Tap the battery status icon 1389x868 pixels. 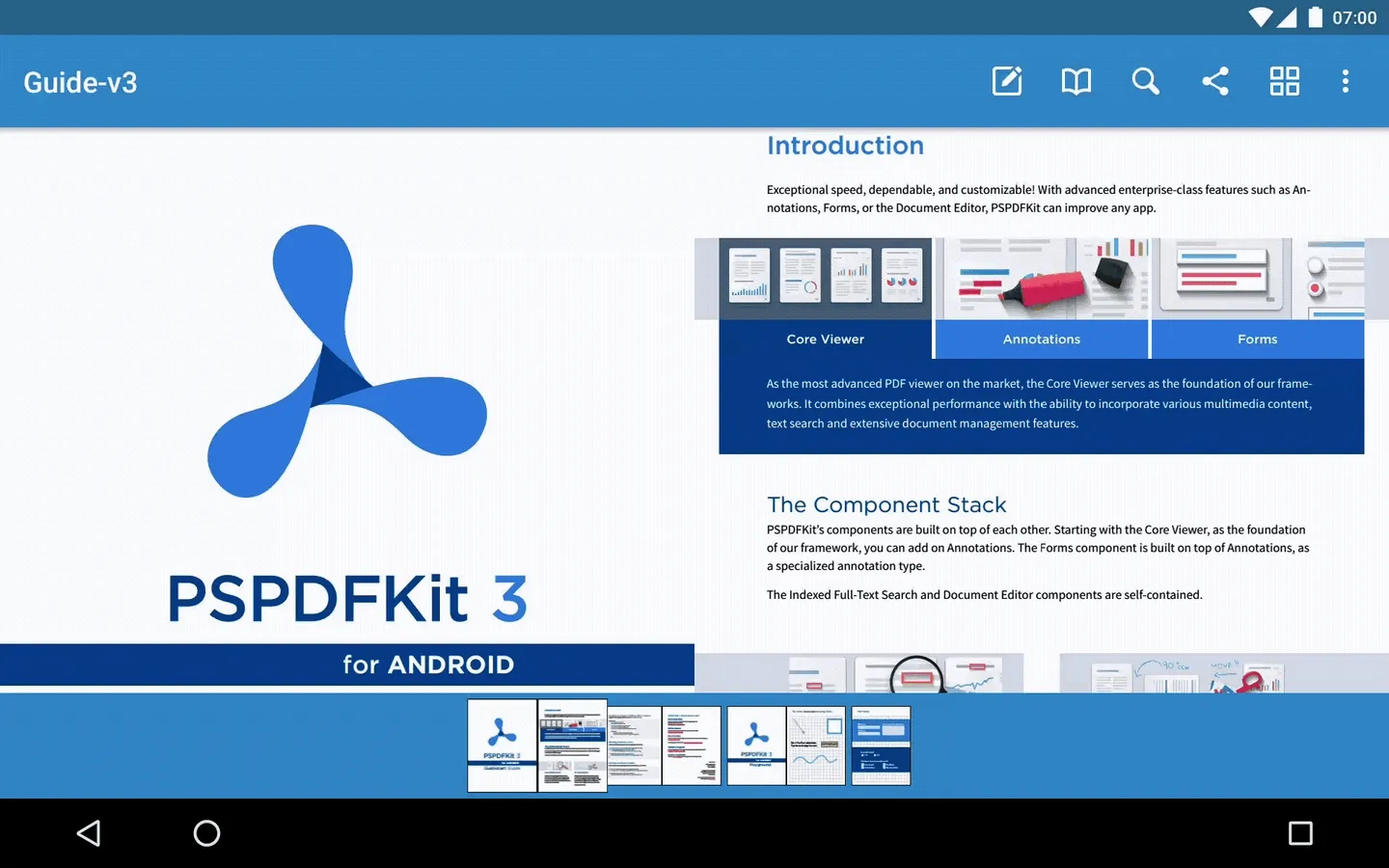(1315, 17)
